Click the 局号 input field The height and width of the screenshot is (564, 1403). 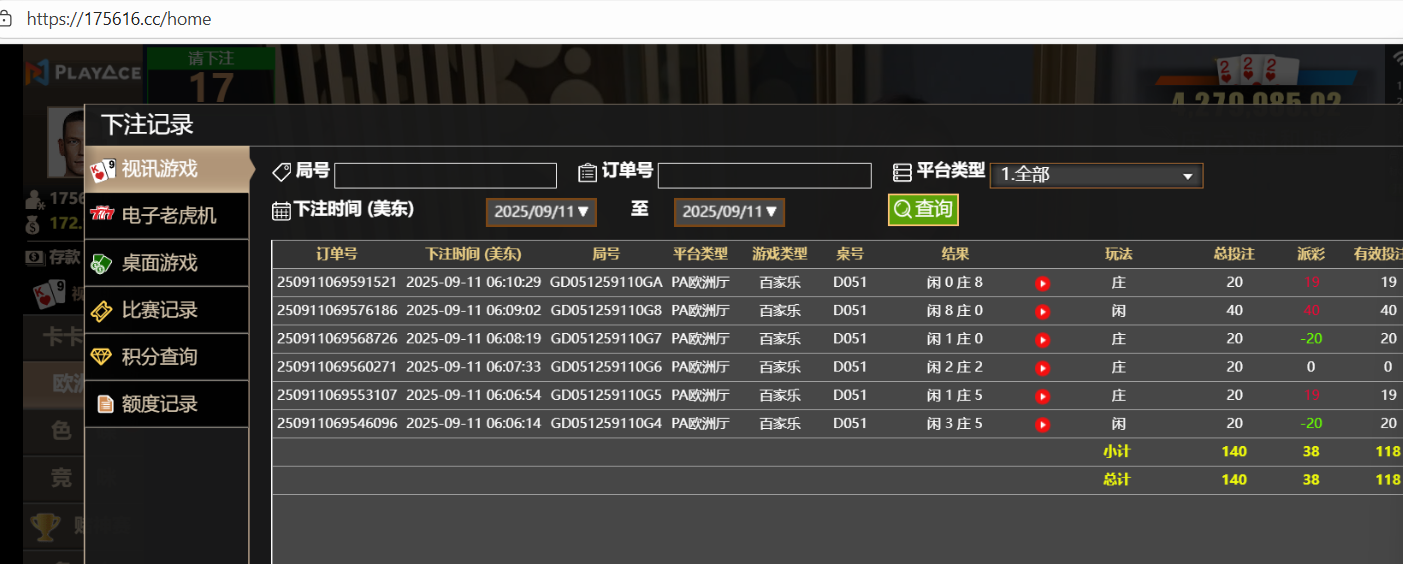(x=445, y=176)
